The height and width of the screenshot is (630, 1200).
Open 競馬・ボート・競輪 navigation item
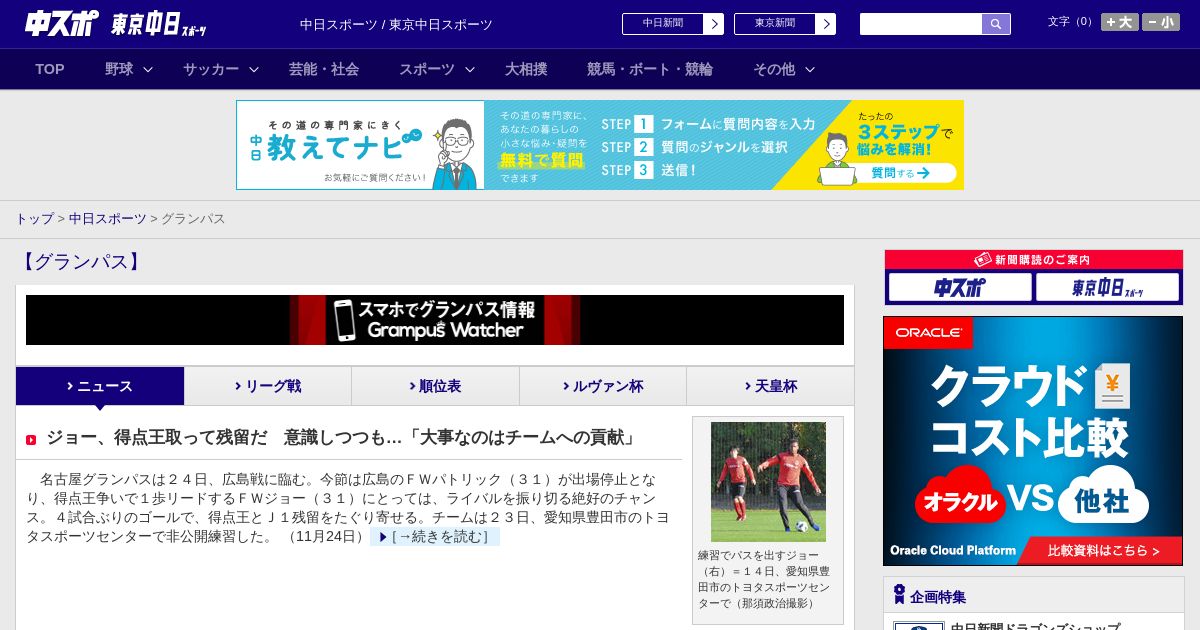click(650, 69)
